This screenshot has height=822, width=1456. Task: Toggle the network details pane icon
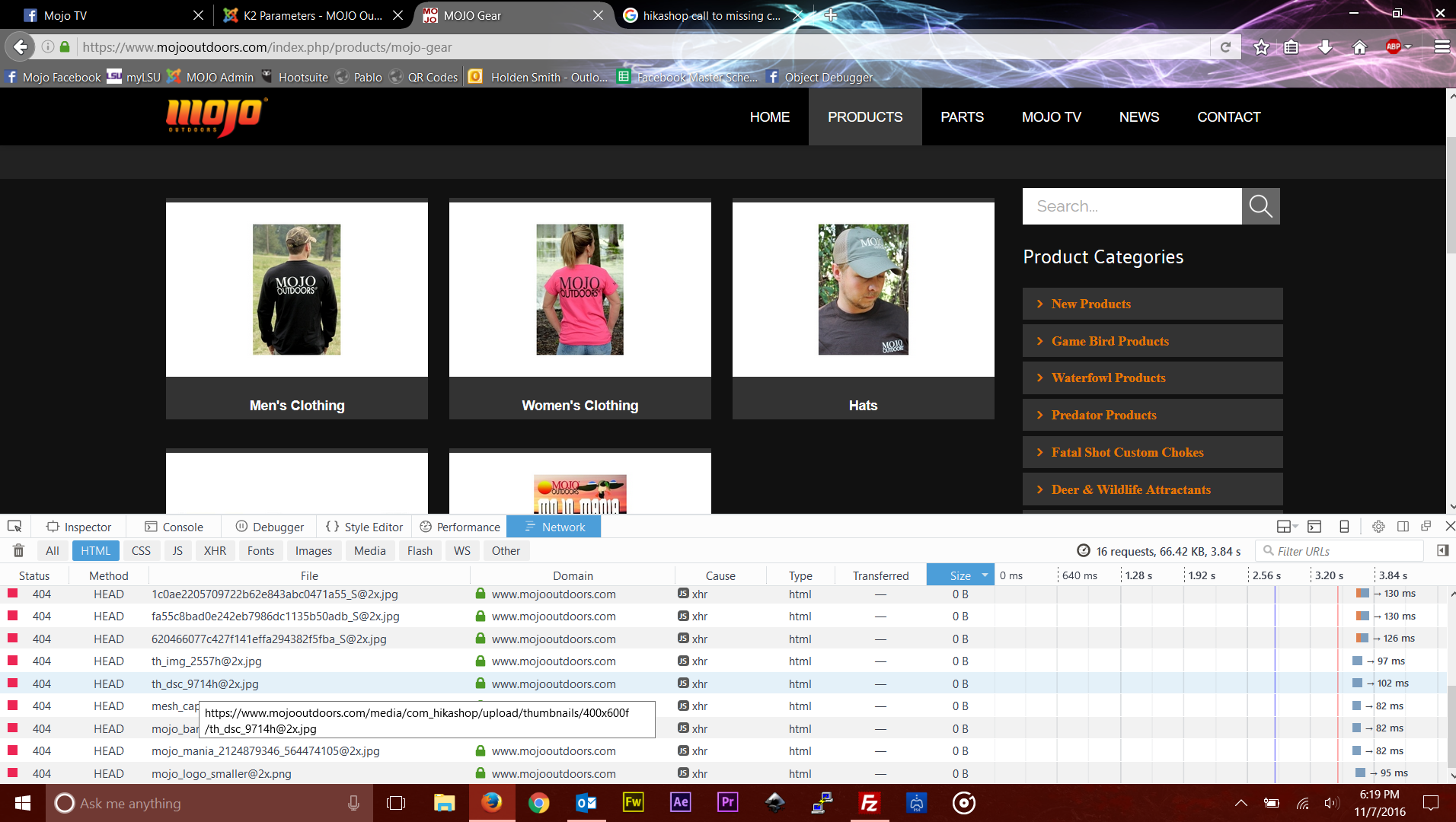click(x=1442, y=551)
